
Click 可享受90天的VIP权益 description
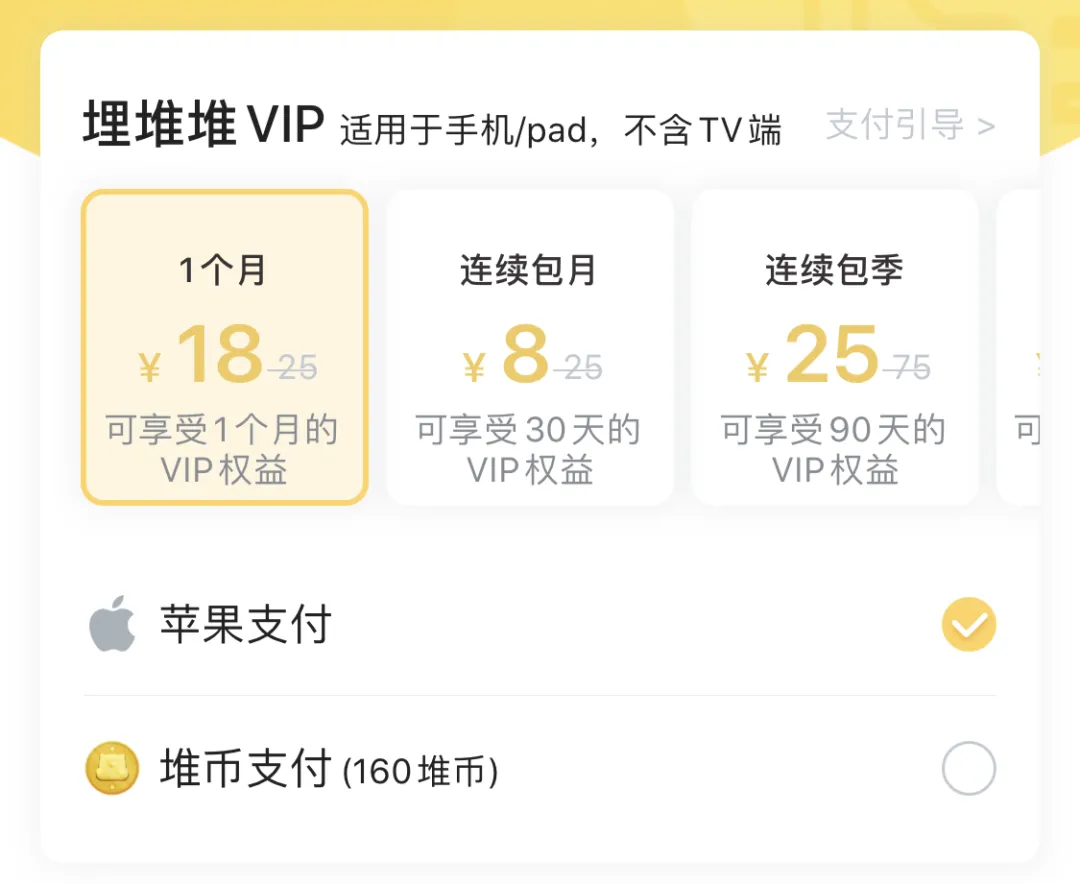834,450
